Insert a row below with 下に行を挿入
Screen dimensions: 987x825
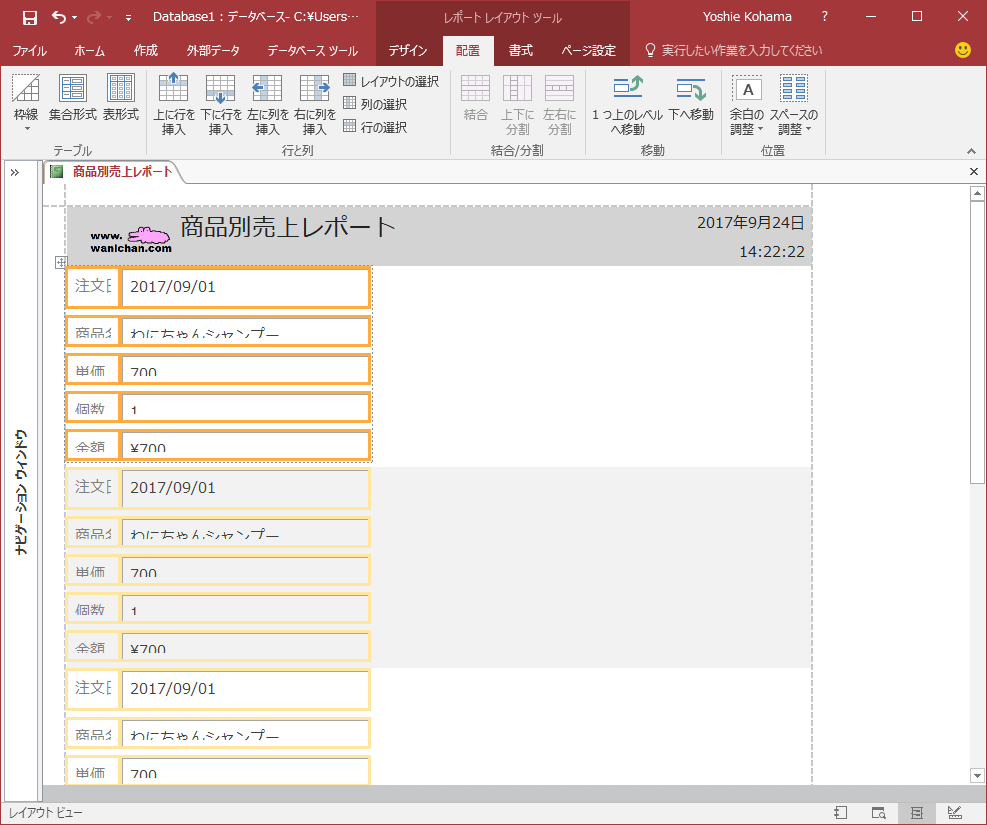tap(221, 104)
